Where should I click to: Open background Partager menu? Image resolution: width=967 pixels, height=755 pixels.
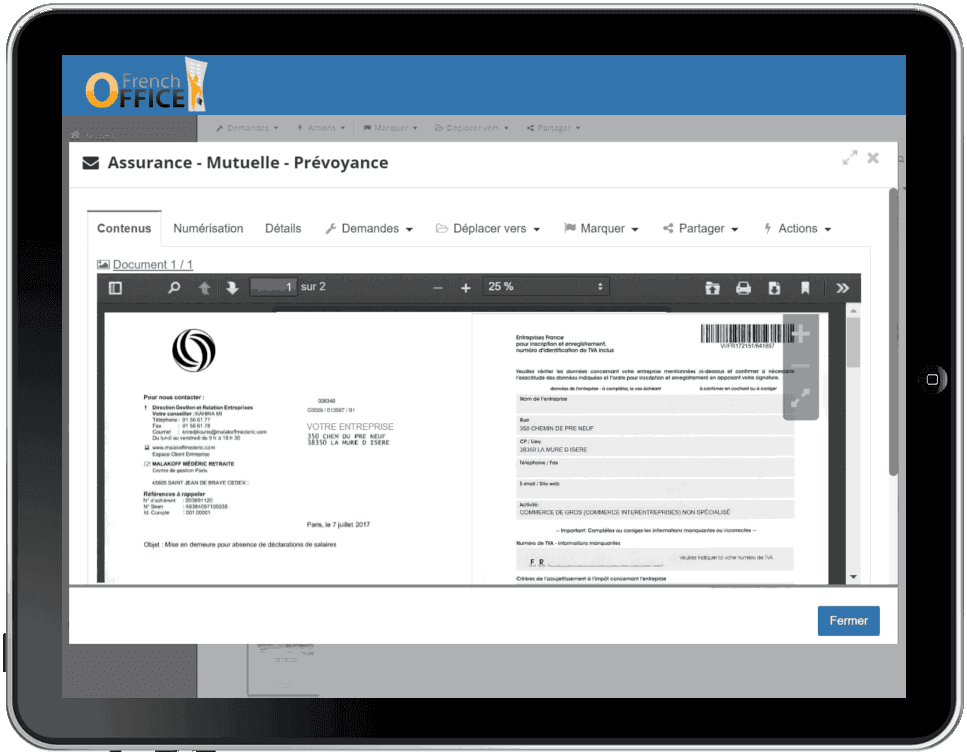click(554, 128)
